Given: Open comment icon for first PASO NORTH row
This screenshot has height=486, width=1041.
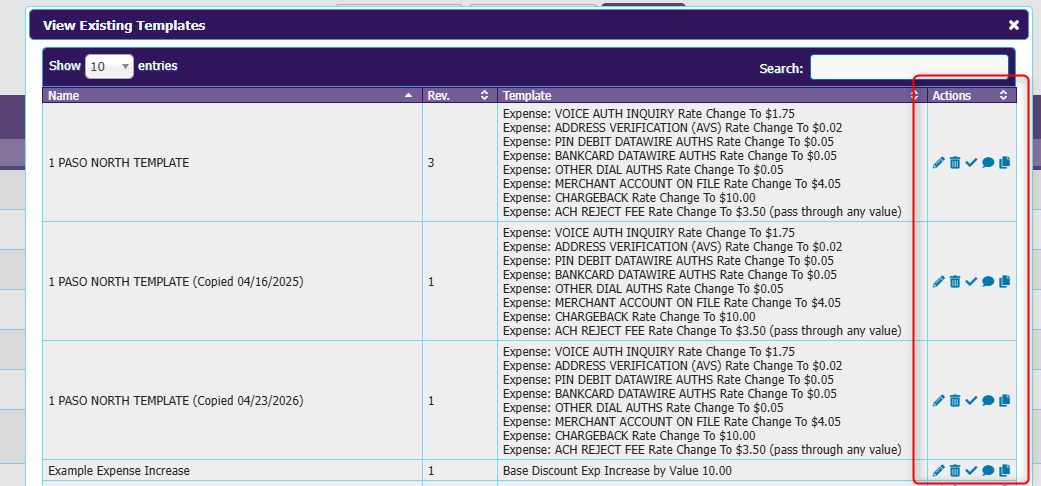Looking at the screenshot, I should (988, 163).
